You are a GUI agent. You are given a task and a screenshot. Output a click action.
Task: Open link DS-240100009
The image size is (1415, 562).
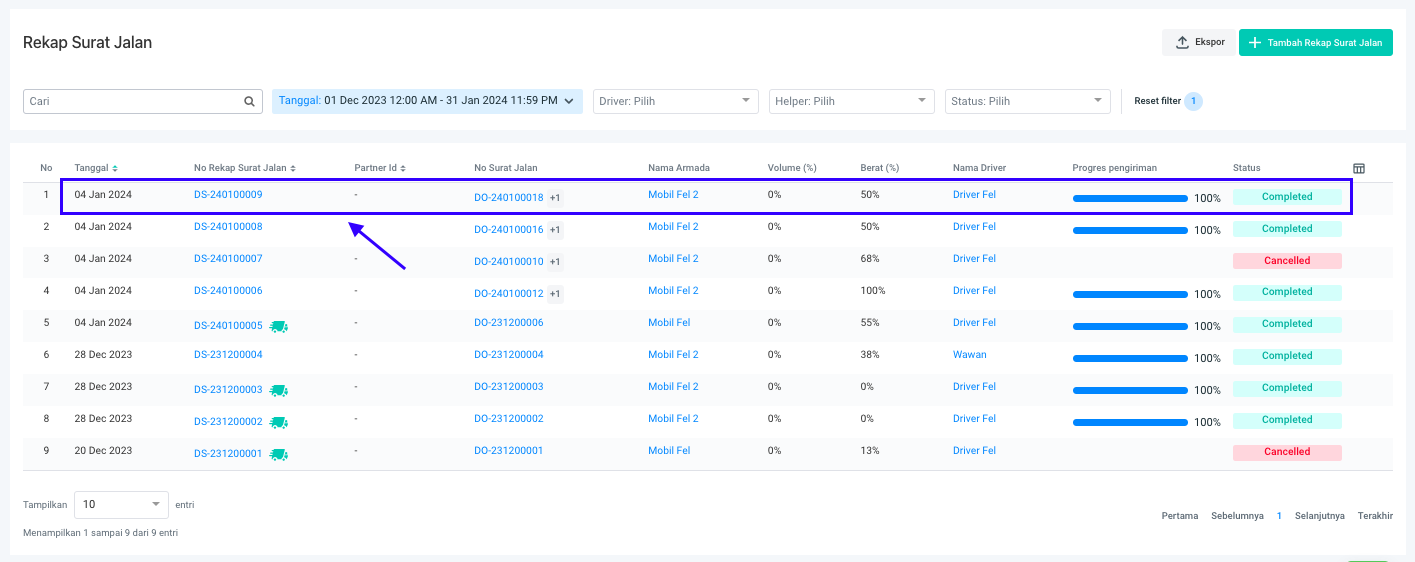tap(228, 194)
